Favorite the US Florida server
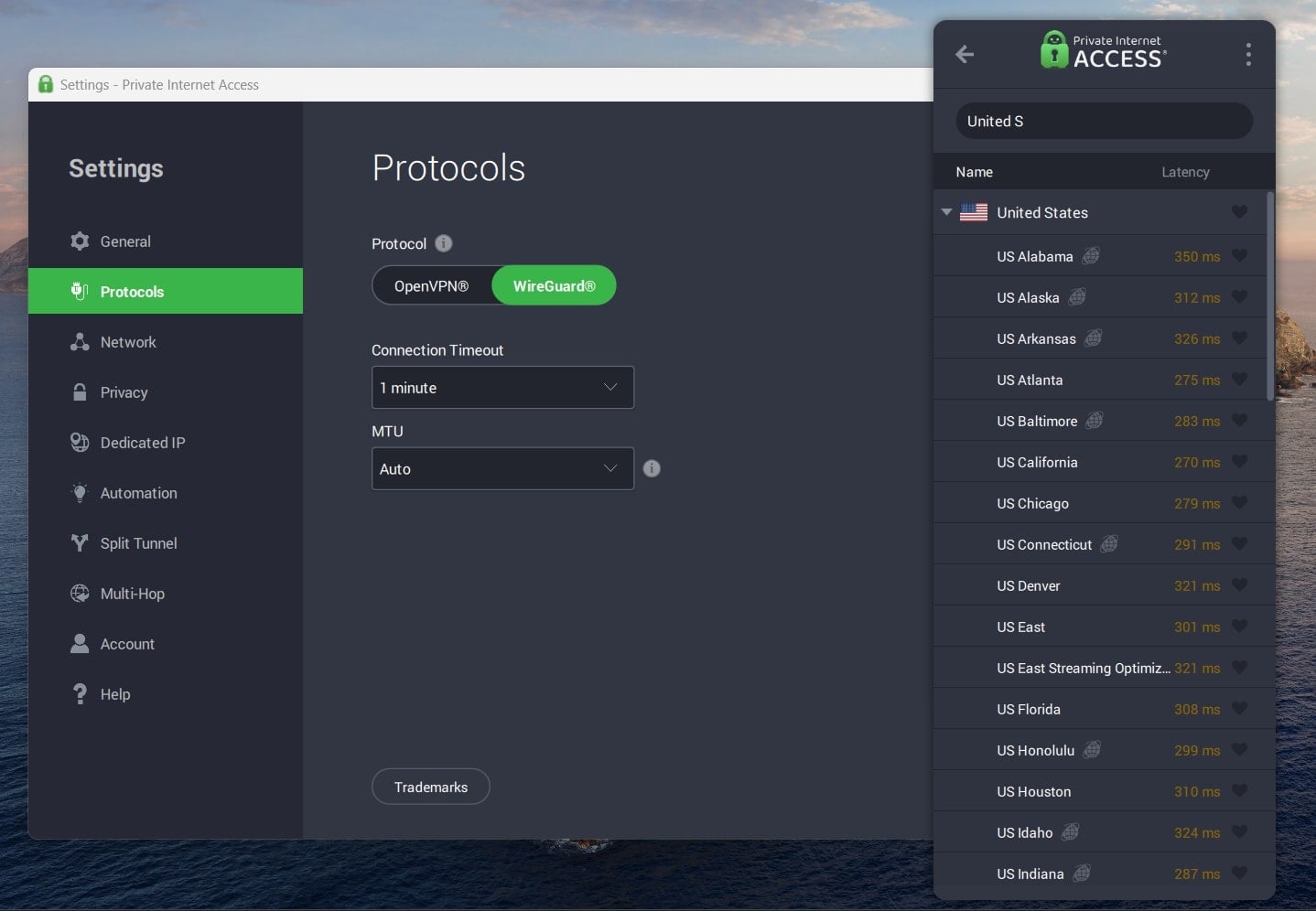Screen dimensions: 1316x911 coord(1240,708)
